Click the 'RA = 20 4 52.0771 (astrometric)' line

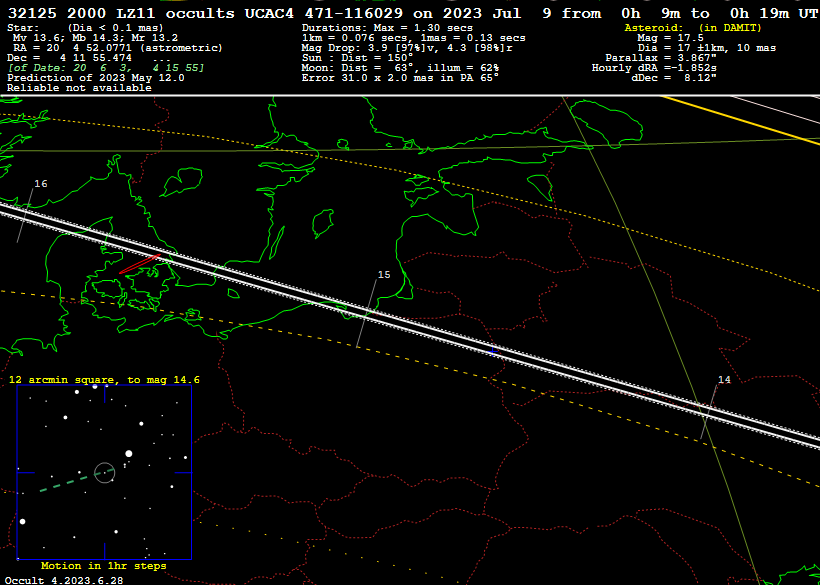pyautogui.click(x=118, y=48)
